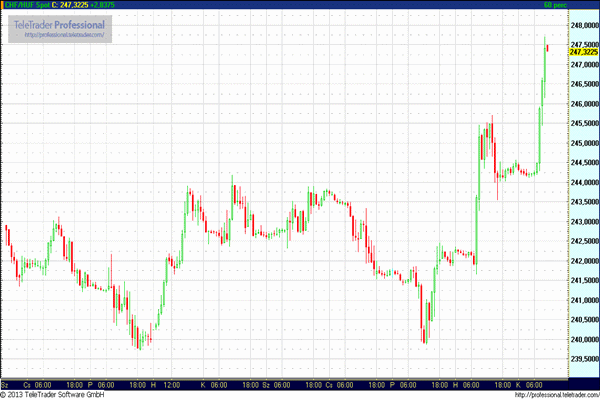
Task: Click the 239,5000 price axis label
Action: point(583,359)
